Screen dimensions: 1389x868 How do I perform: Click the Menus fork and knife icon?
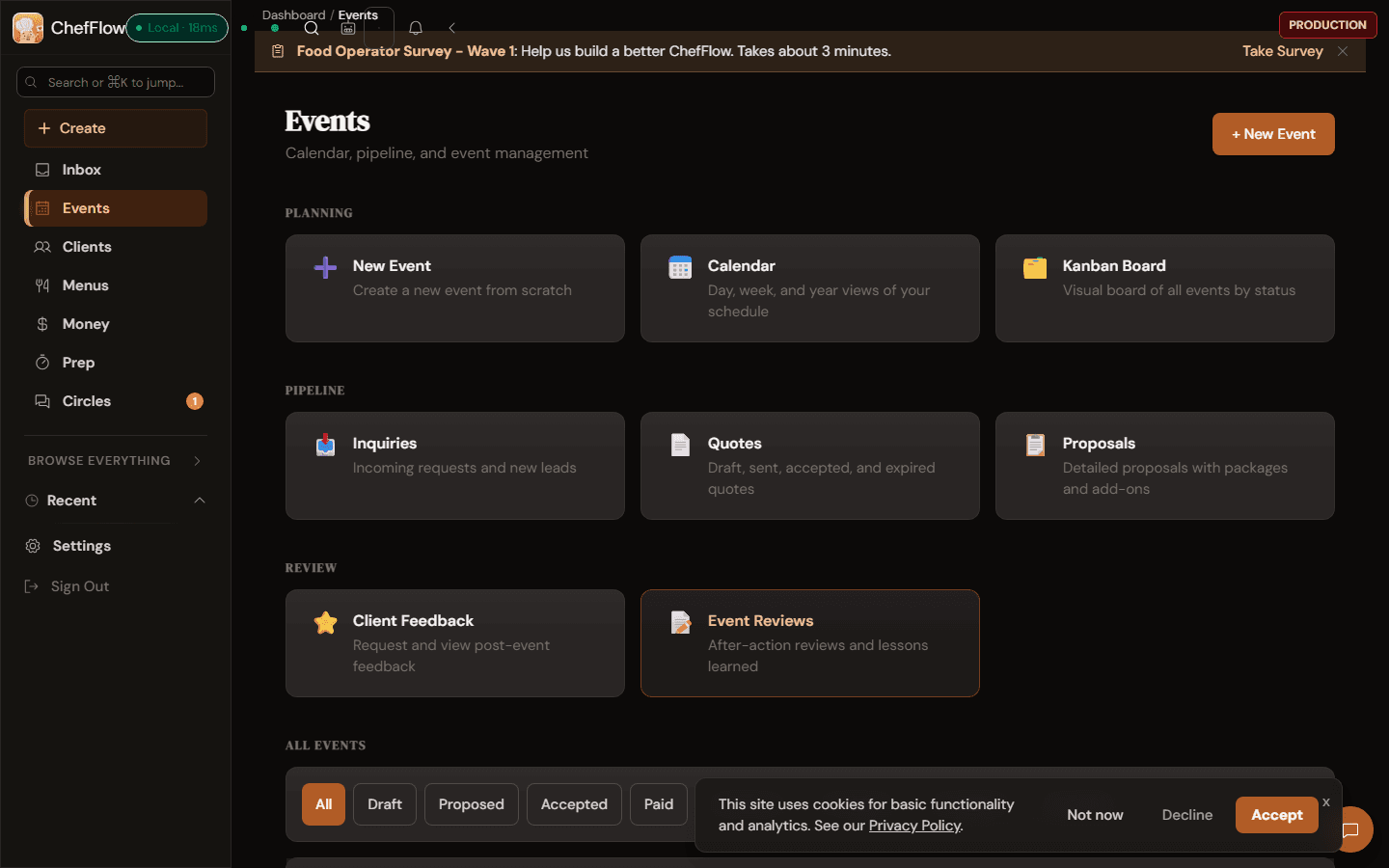pyautogui.click(x=42, y=285)
